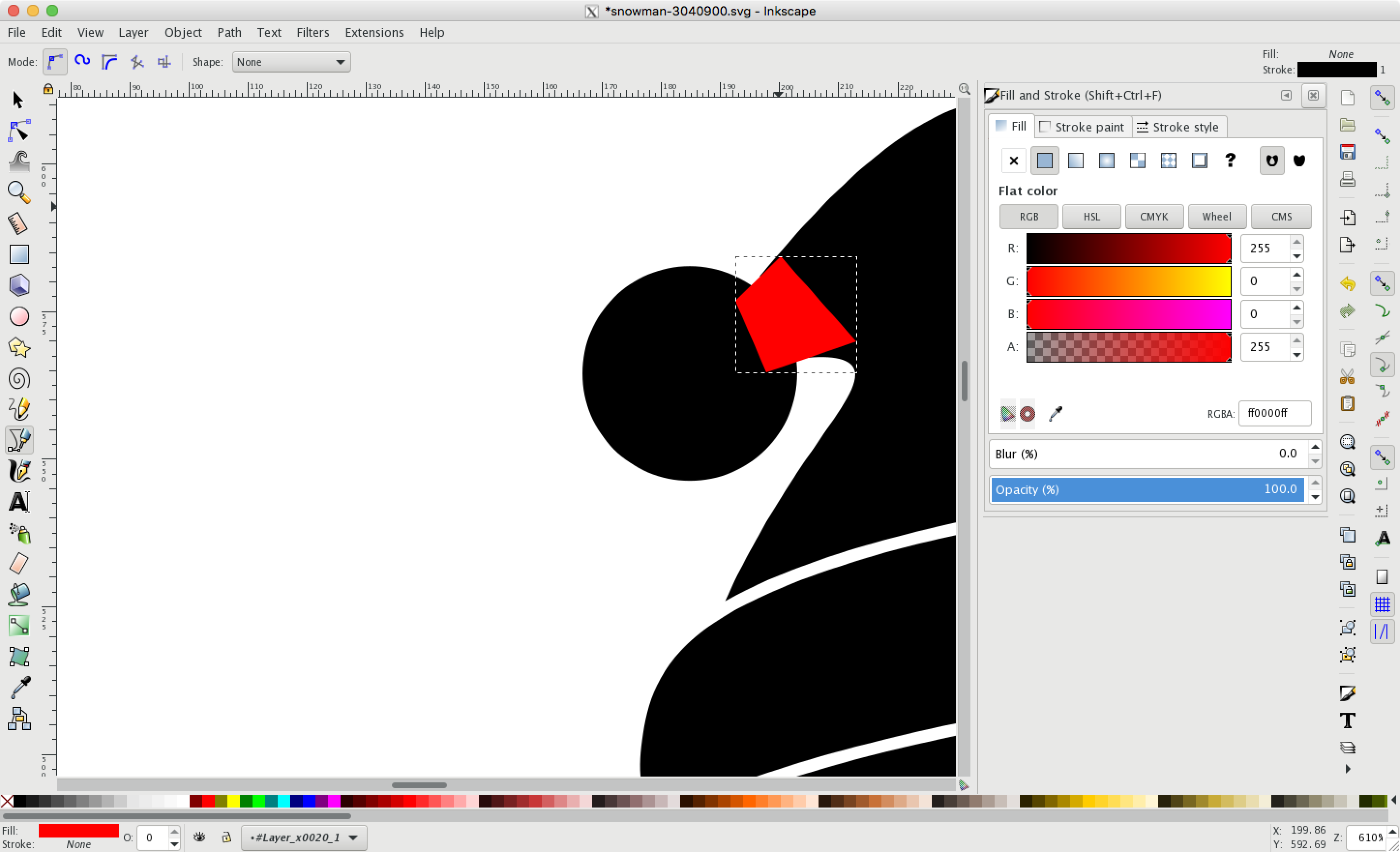1400x852 pixels.
Task: Select the Zoom magnifier tool
Action: [19, 192]
